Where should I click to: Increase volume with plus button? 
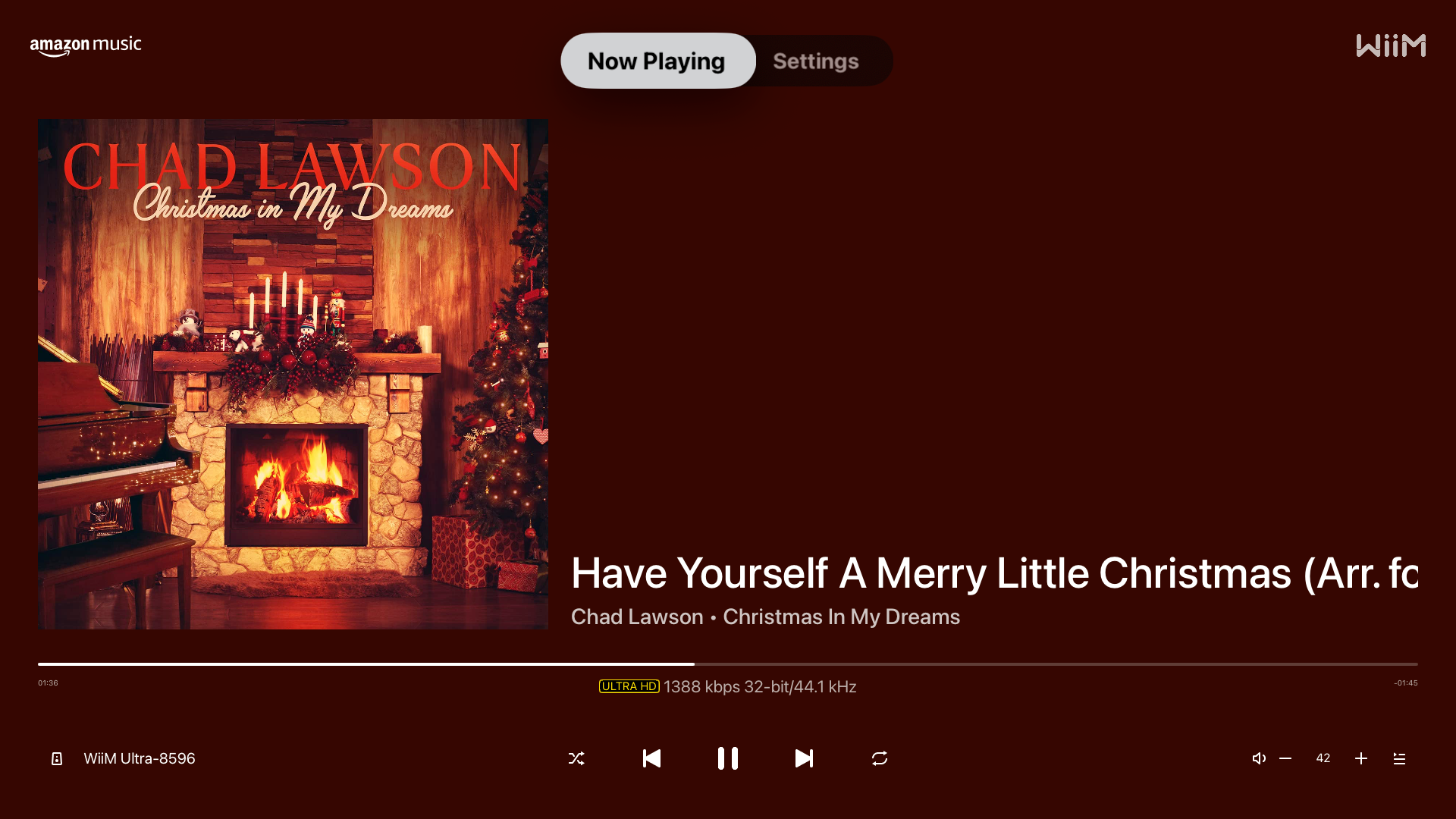[x=1361, y=758]
